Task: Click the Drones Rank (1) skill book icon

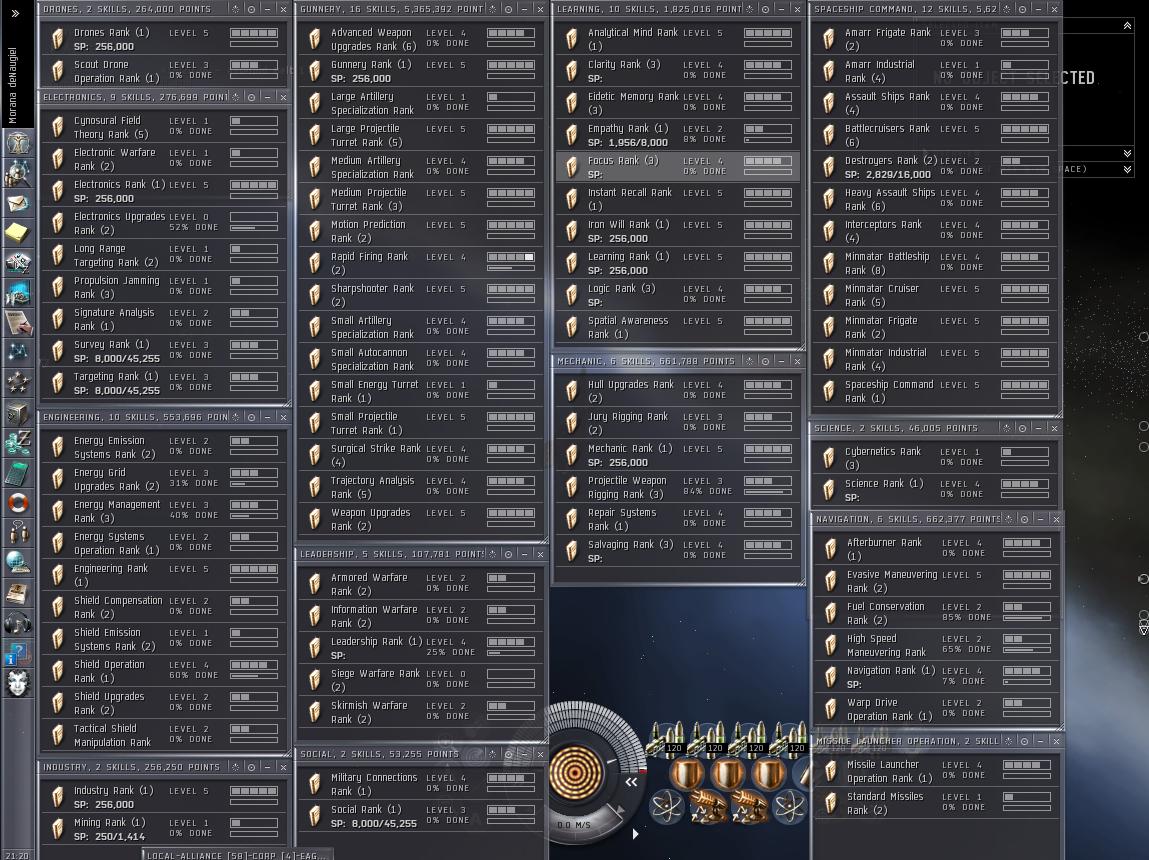Action: [x=57, y=39]
